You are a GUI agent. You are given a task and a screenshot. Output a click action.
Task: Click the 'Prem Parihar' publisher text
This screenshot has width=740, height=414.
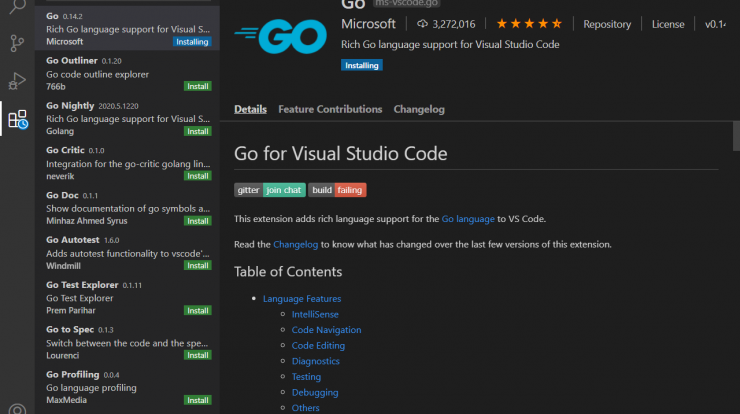pos(71,311)
